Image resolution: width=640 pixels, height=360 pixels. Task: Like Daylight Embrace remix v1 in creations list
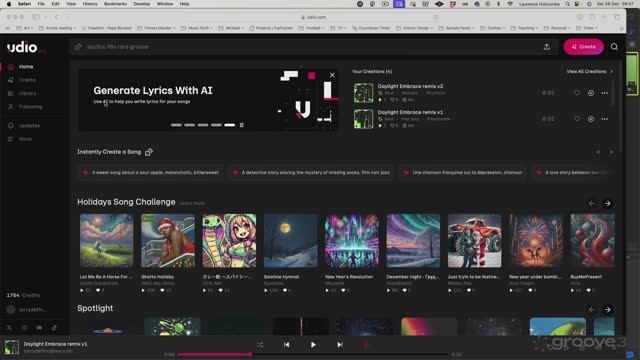point(577,119)
